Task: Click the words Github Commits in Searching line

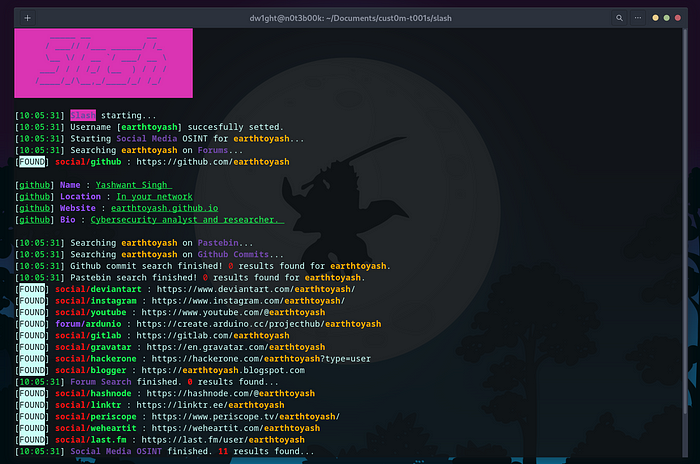Action: pos(233,255)
